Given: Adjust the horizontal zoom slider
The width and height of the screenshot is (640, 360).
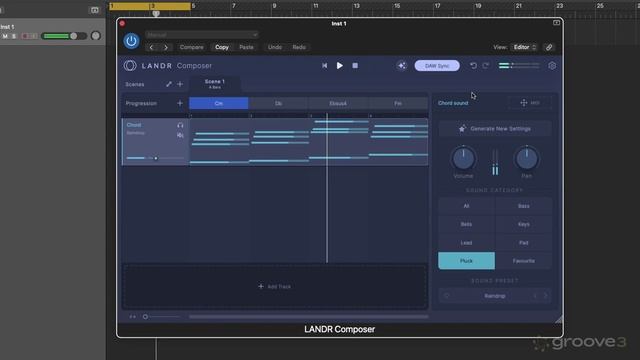Looking at the screenshot, I should click(161, 317).
